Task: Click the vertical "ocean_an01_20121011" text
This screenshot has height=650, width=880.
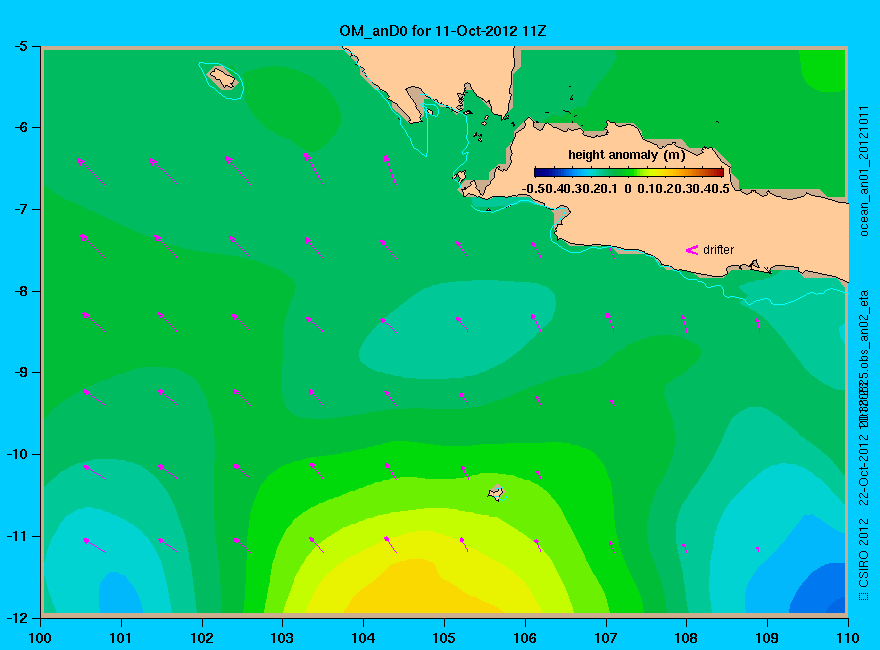Action: point(864,171)
